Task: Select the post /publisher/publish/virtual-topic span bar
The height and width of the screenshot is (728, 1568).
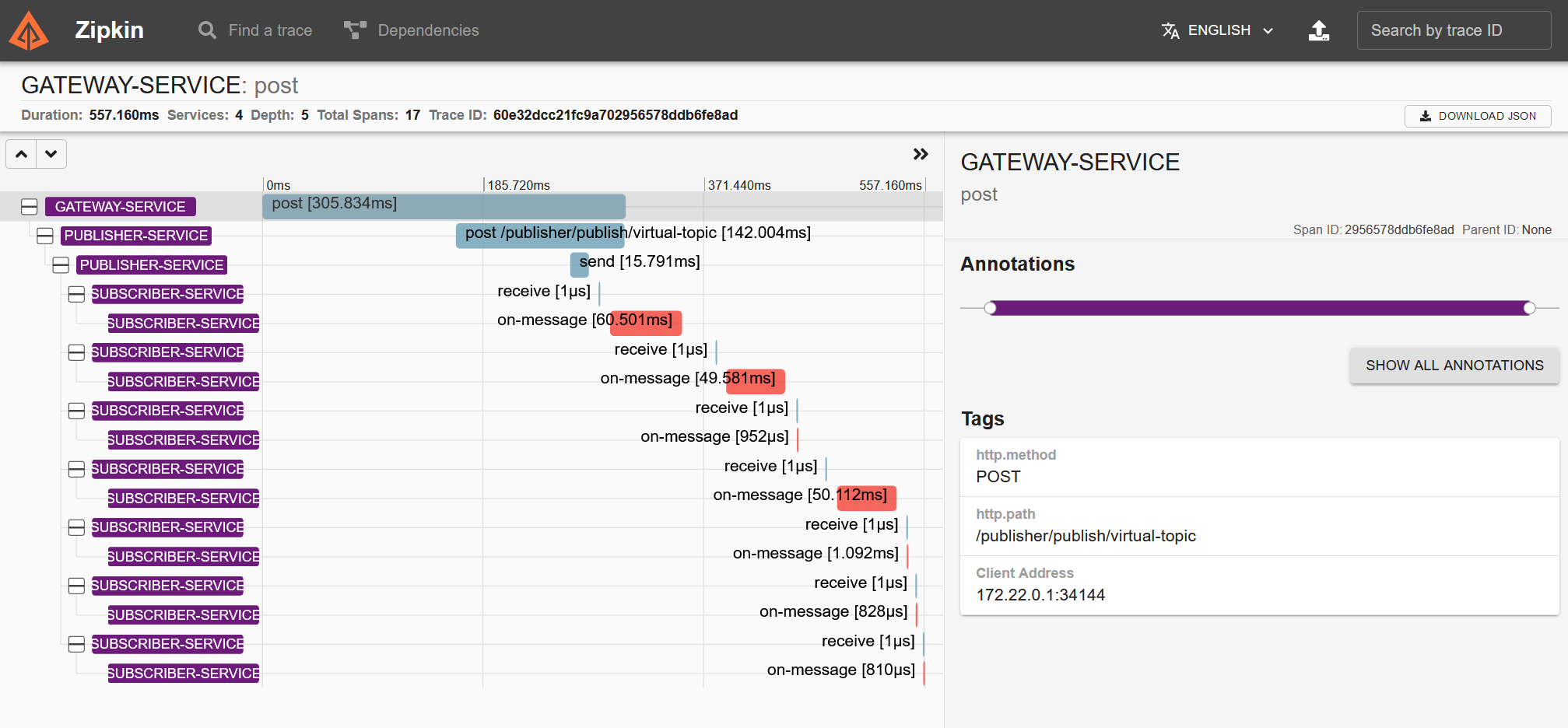Action: click(x=540, y=235)
